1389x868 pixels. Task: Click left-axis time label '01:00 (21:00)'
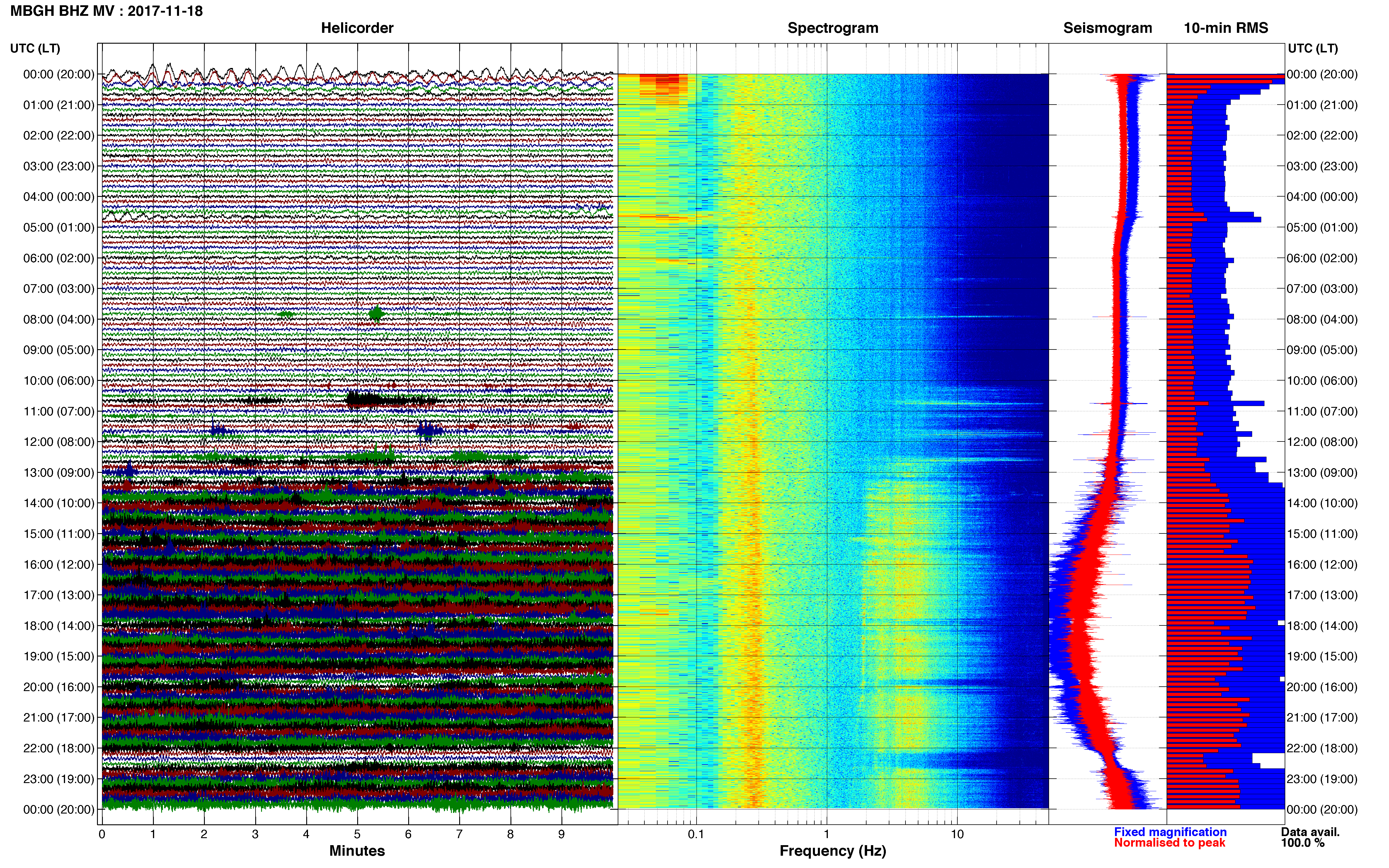59,105
